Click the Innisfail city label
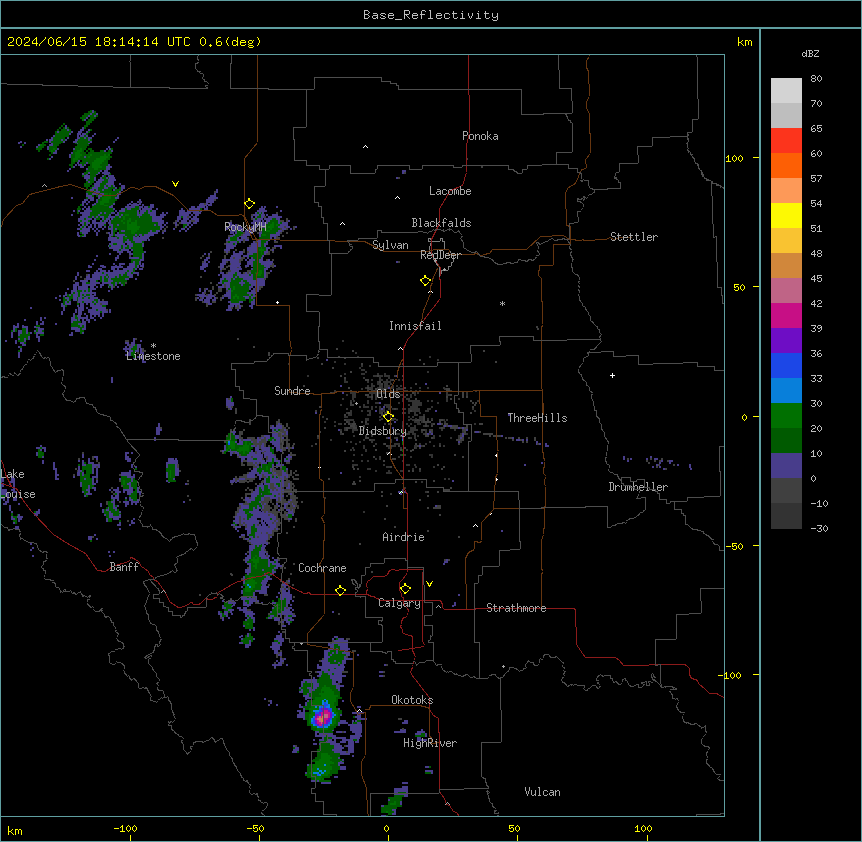 [415, 326]
